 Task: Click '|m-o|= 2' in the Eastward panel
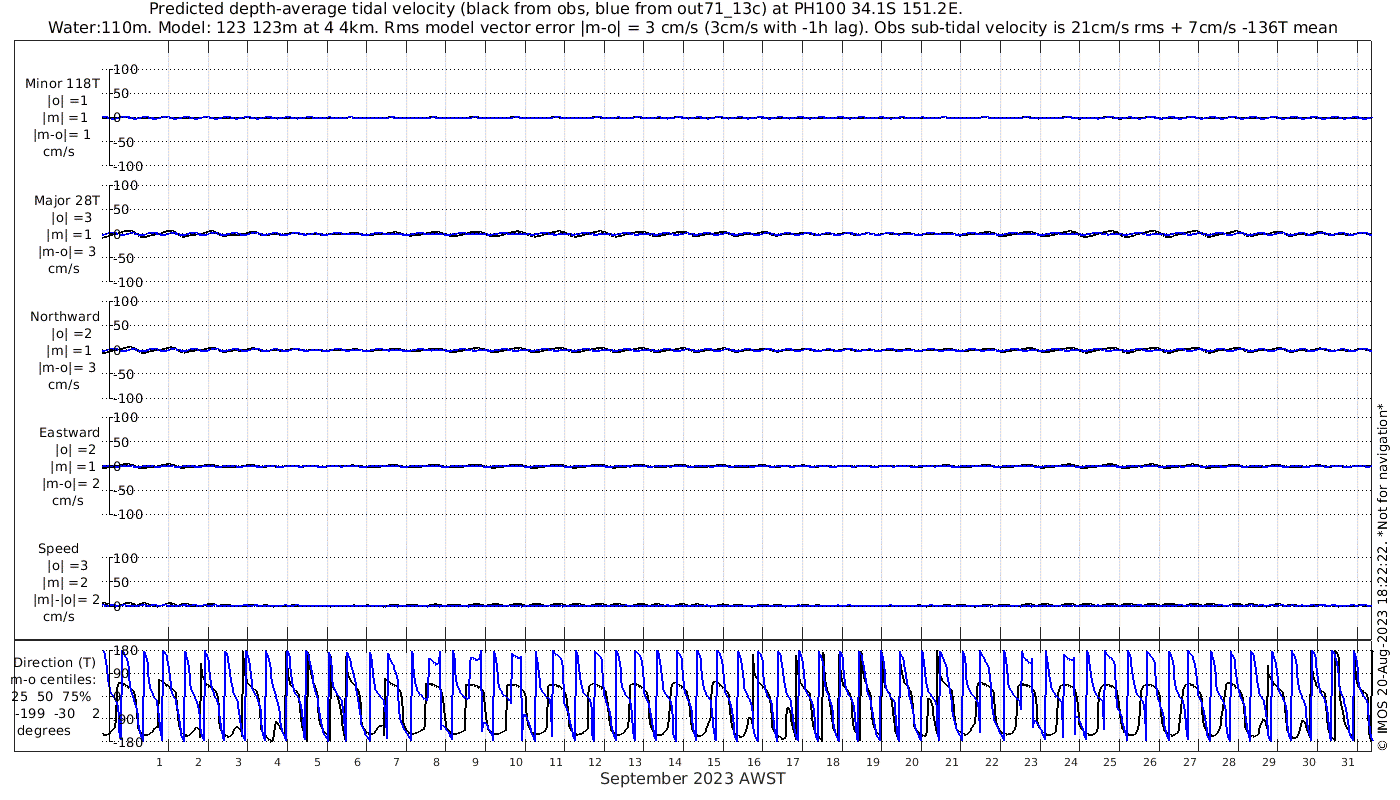71,483
